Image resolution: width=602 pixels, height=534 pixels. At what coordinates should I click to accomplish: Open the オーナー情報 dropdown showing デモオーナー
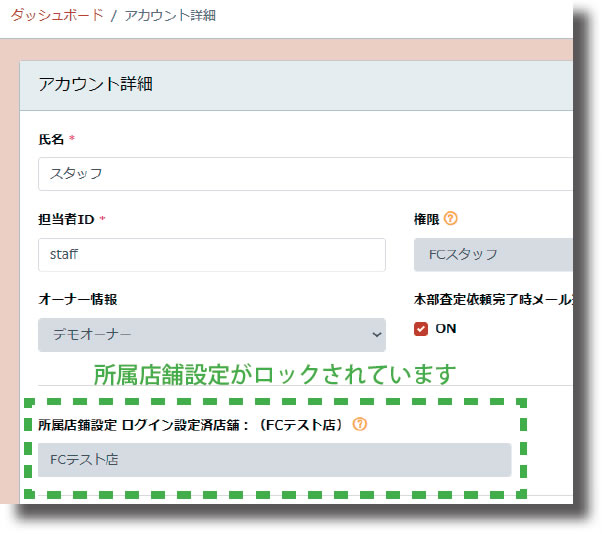click(x=211, y=335)
